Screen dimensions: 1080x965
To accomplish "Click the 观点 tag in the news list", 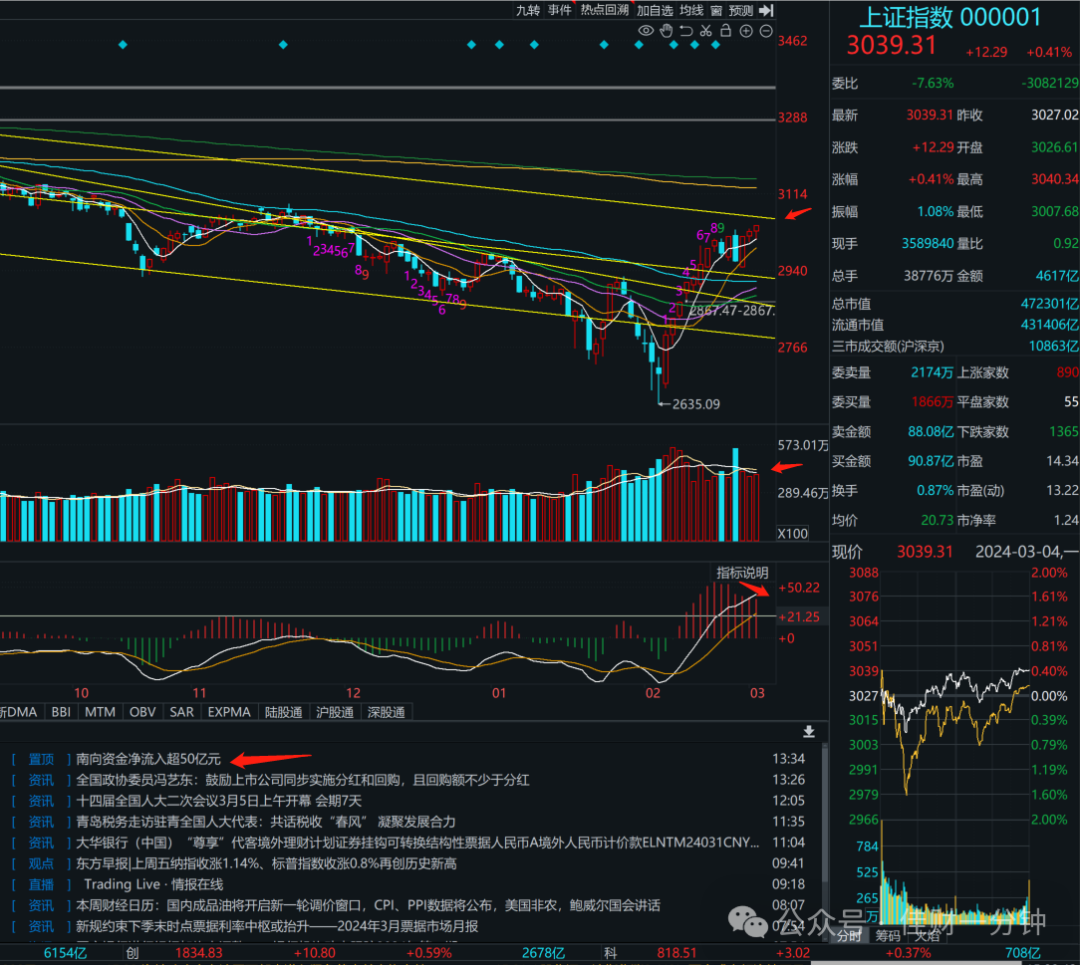I will (41, 863).
